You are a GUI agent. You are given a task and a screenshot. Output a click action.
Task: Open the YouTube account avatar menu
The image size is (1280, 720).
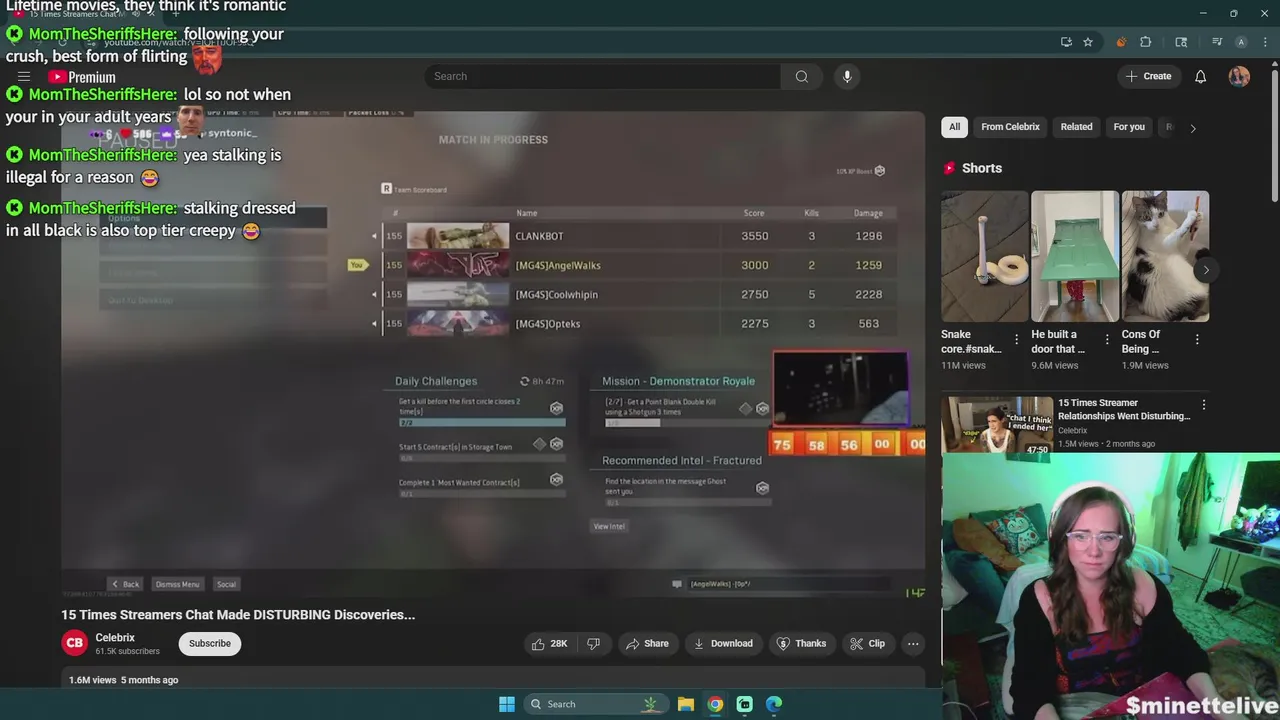[x=1239, y=76]
